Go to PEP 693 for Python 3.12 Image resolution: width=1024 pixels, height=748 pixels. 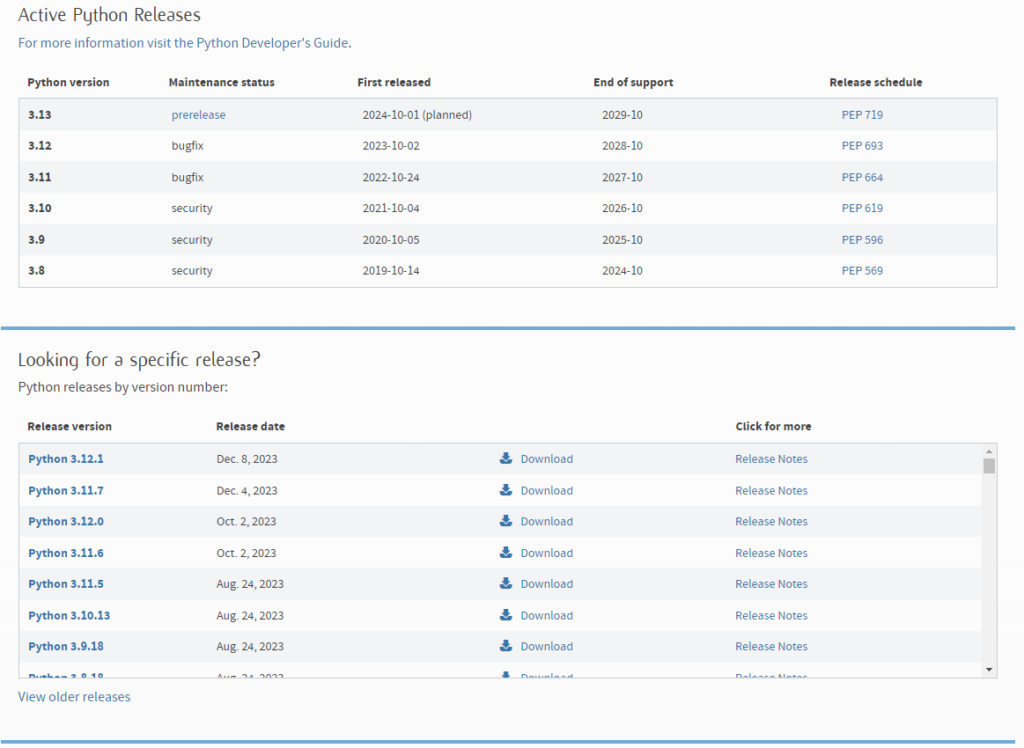click(x=862, y=146)
